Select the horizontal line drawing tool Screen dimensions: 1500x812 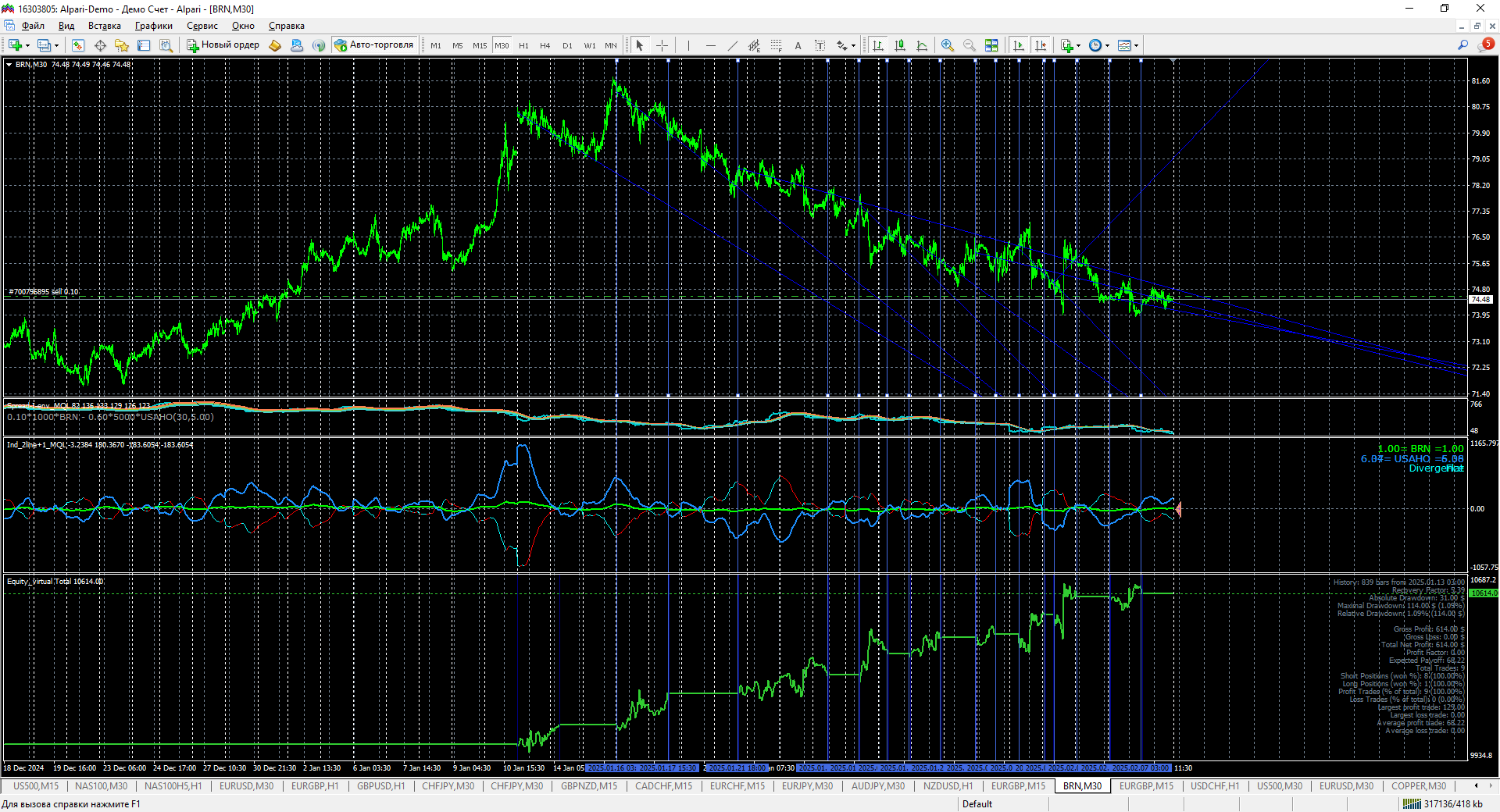coord(710,45)
